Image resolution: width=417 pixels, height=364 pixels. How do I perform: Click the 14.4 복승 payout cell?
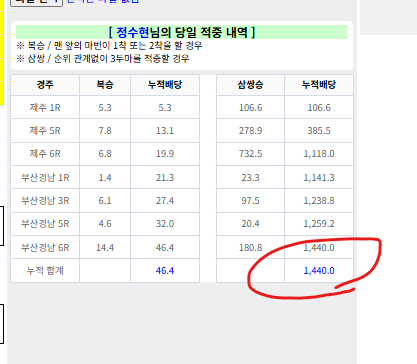tap(105, 248)
